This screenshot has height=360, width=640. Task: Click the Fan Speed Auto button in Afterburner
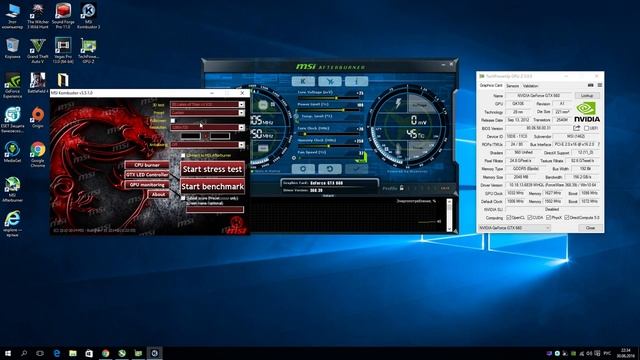tap(362, 157)
